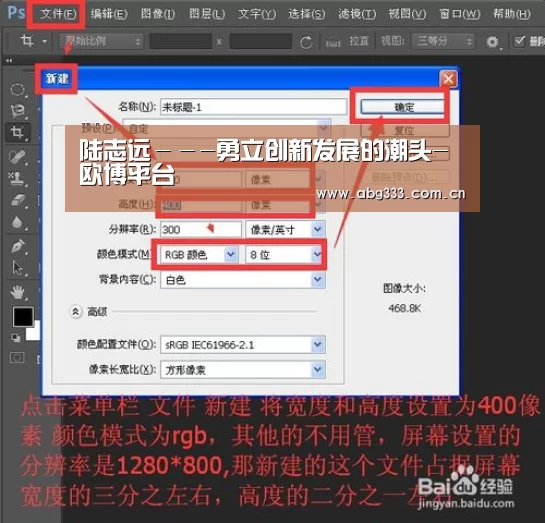Open the 8 位 bit depth dropdown
This screenshot has width=545, height=523.
tap(285, 255)
